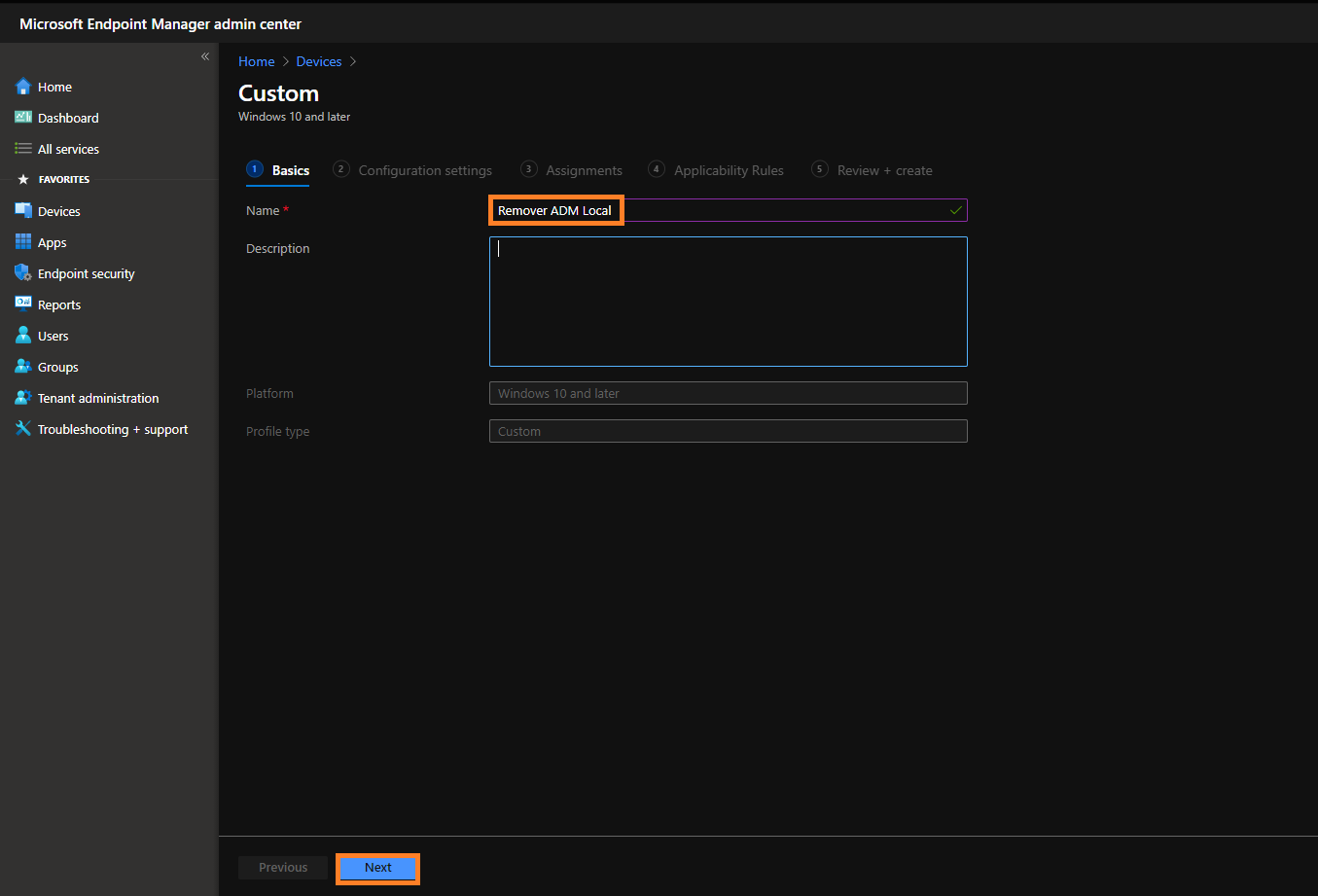This screenshot has width=1318, height=896.
Task: Open Endpoint security menu entry
Action: pyautogui.click(x=87, y=274)
